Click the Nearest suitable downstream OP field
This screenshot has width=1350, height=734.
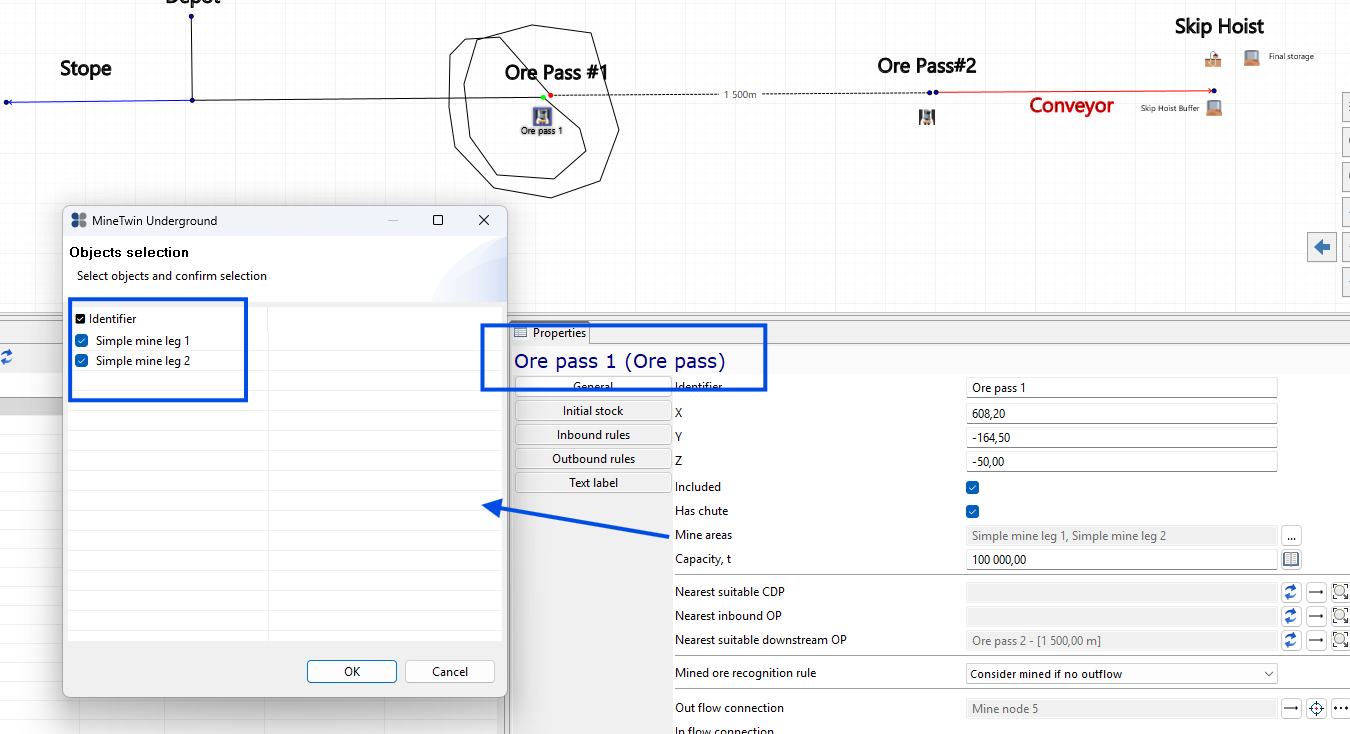click(1122, 640)
